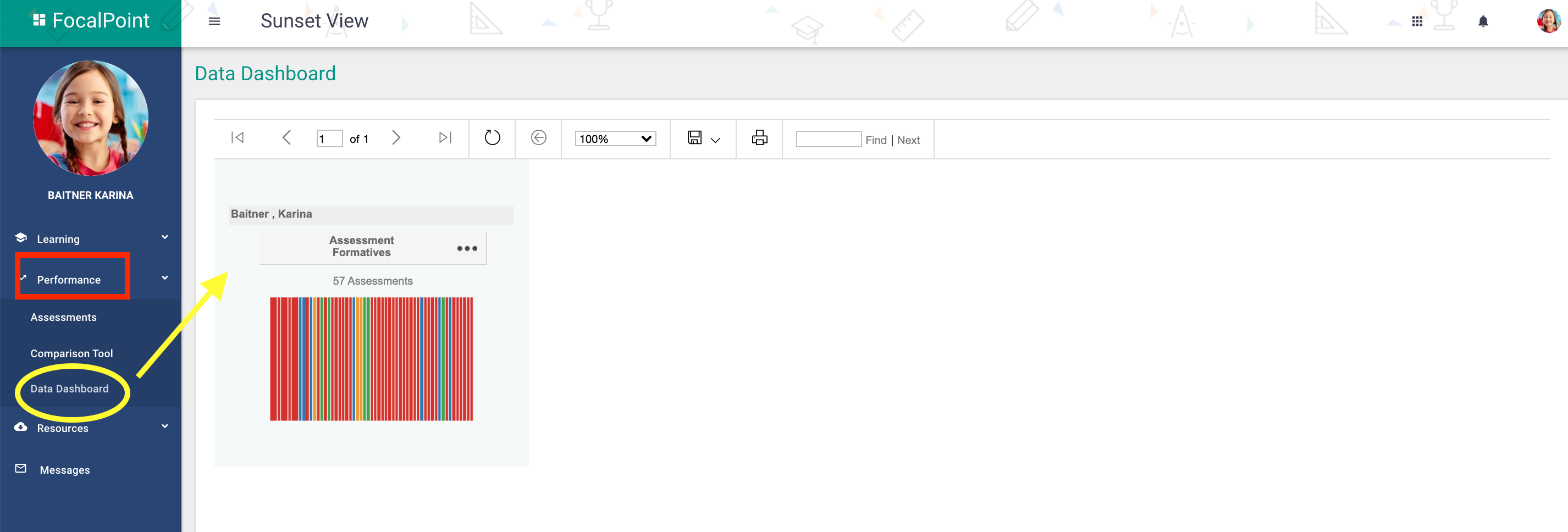Click the Next search link
This screenshot has height=532, width=1568.
[x=908, y=140]
